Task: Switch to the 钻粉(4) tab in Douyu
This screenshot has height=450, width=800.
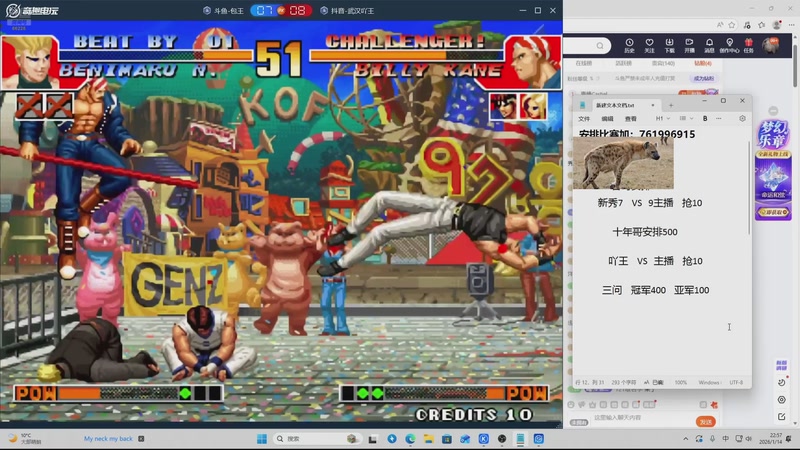Action: [x=703, y=63]
